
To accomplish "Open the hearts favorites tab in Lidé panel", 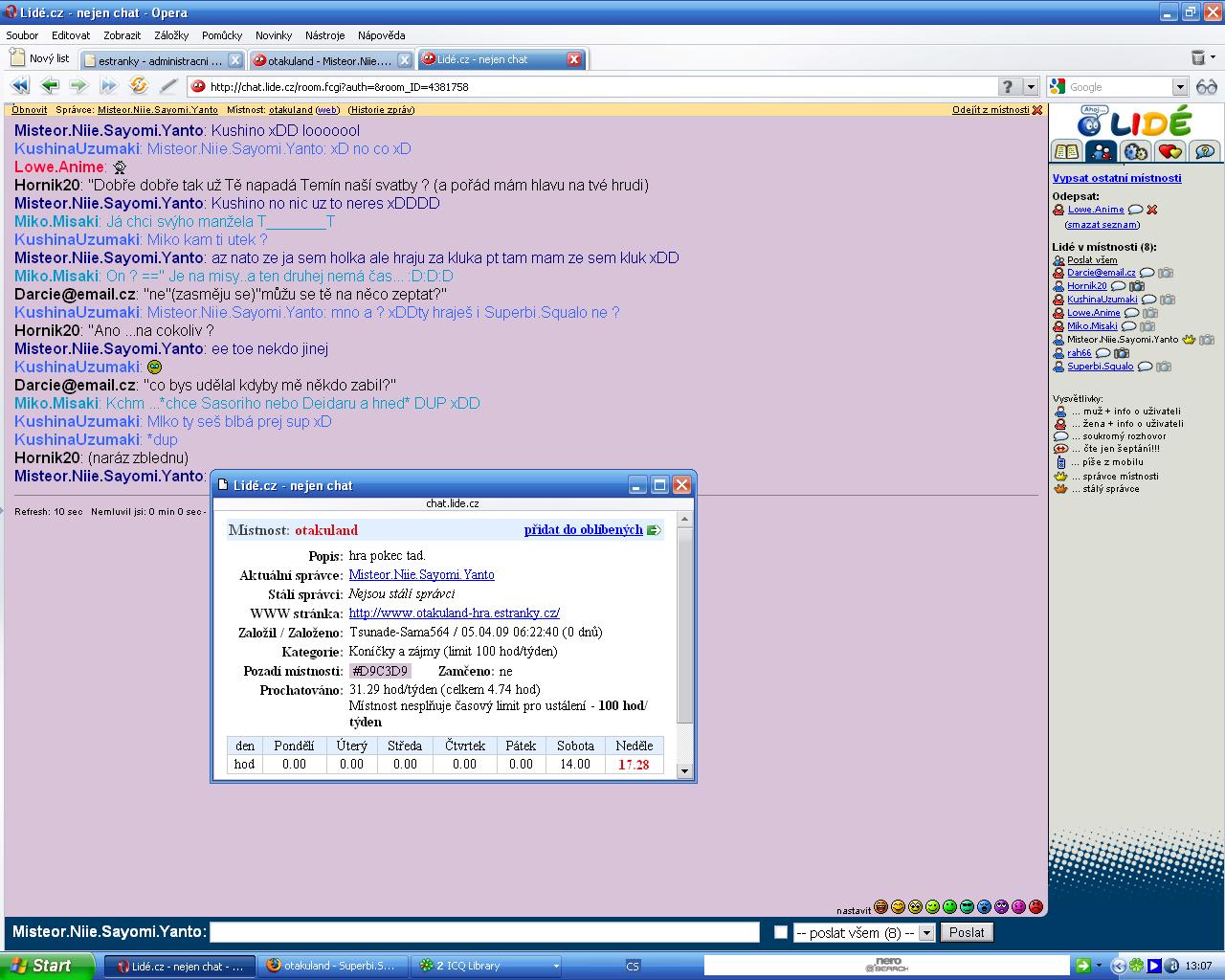I will [x=1169, y=151].
